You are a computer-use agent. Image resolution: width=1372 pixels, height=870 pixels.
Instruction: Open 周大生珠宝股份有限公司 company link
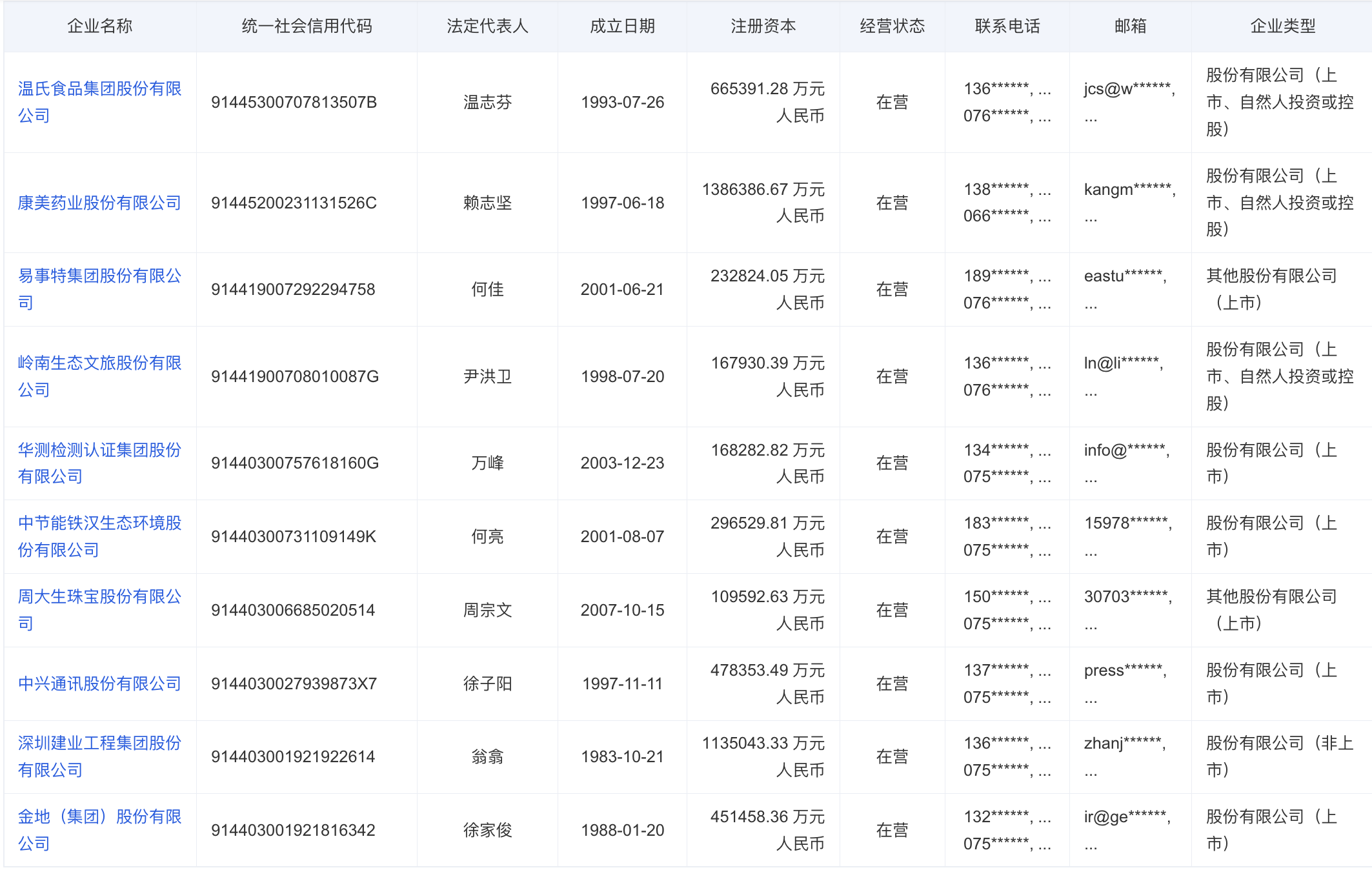click(x=99, y=610)
